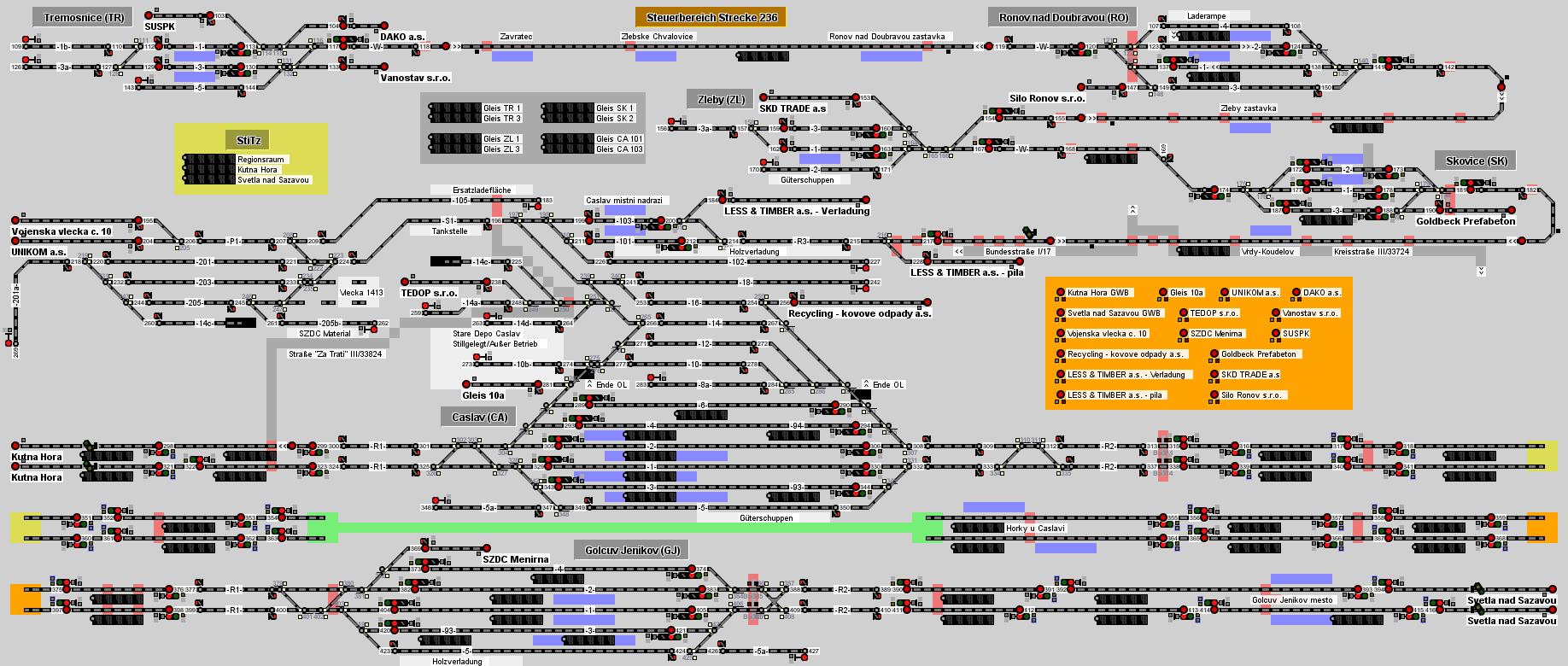Select the Caslav (CA) station header
1568x666 pixels.
pyautogui.click(x=478, y=417)
